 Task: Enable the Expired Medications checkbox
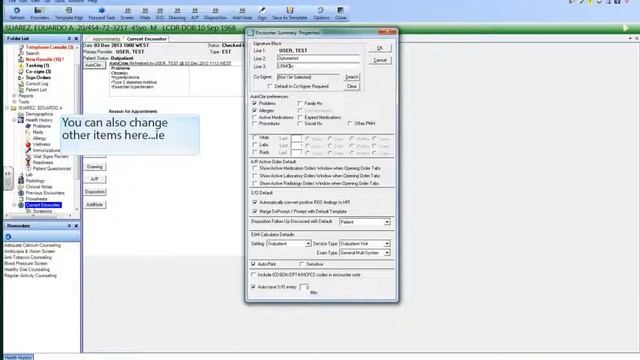coord(300,118)
